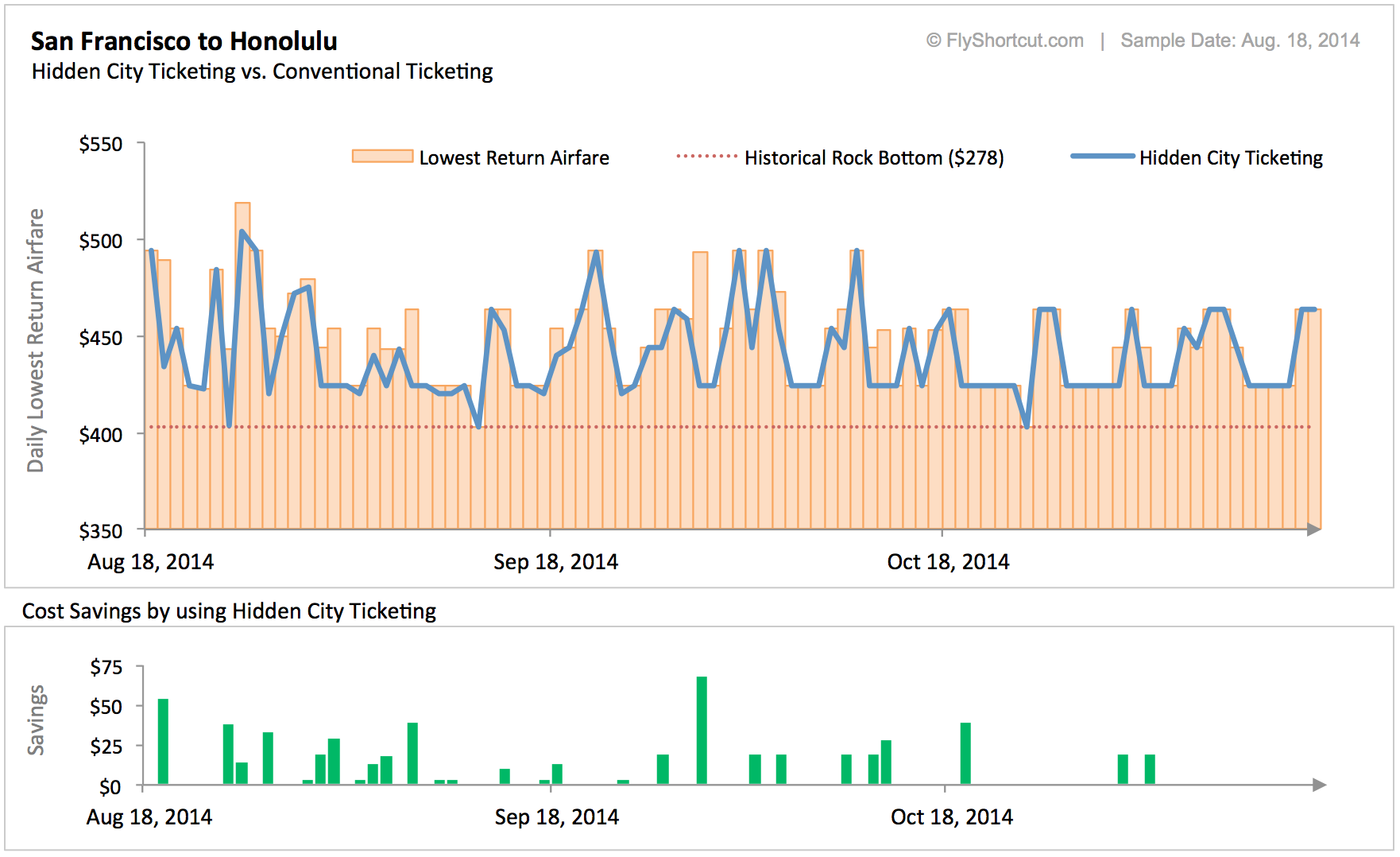The image size is (1400, 857).
Task: Click the Lowest Return Airfare legend label
Action: click(x=514, y=158)
